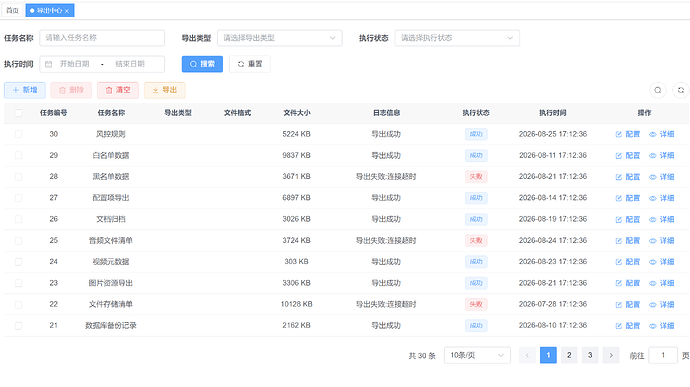Screen dimensions: 690x387
Task: View 详细 for task 28 黑名单数据
Action: click(x=661, y=177)
